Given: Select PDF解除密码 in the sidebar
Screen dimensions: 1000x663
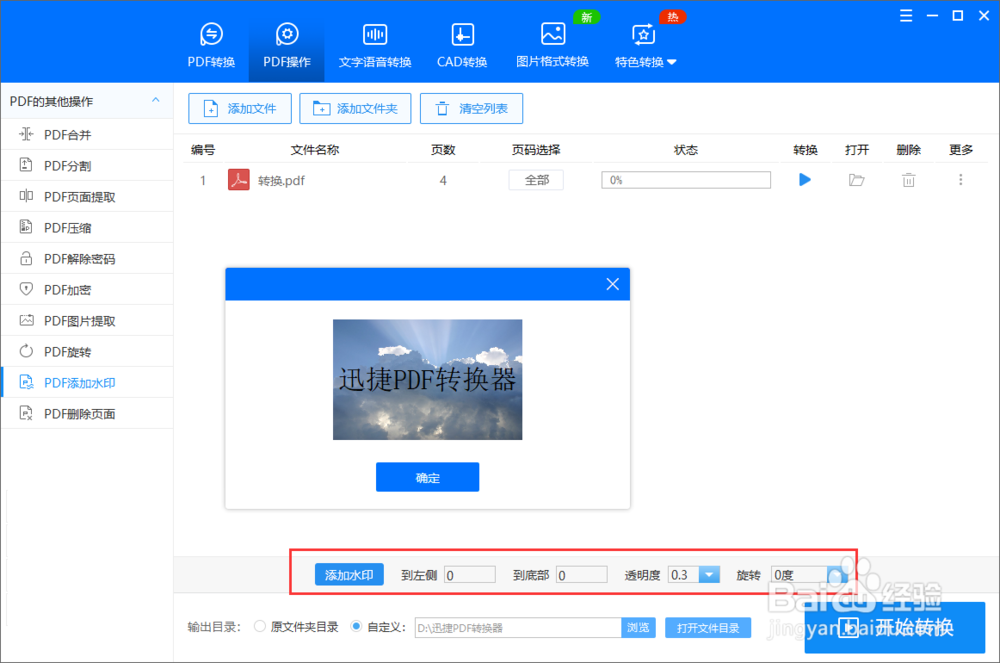Looking at the screenshot, I should pyautogui.click(x=87, y=259).
